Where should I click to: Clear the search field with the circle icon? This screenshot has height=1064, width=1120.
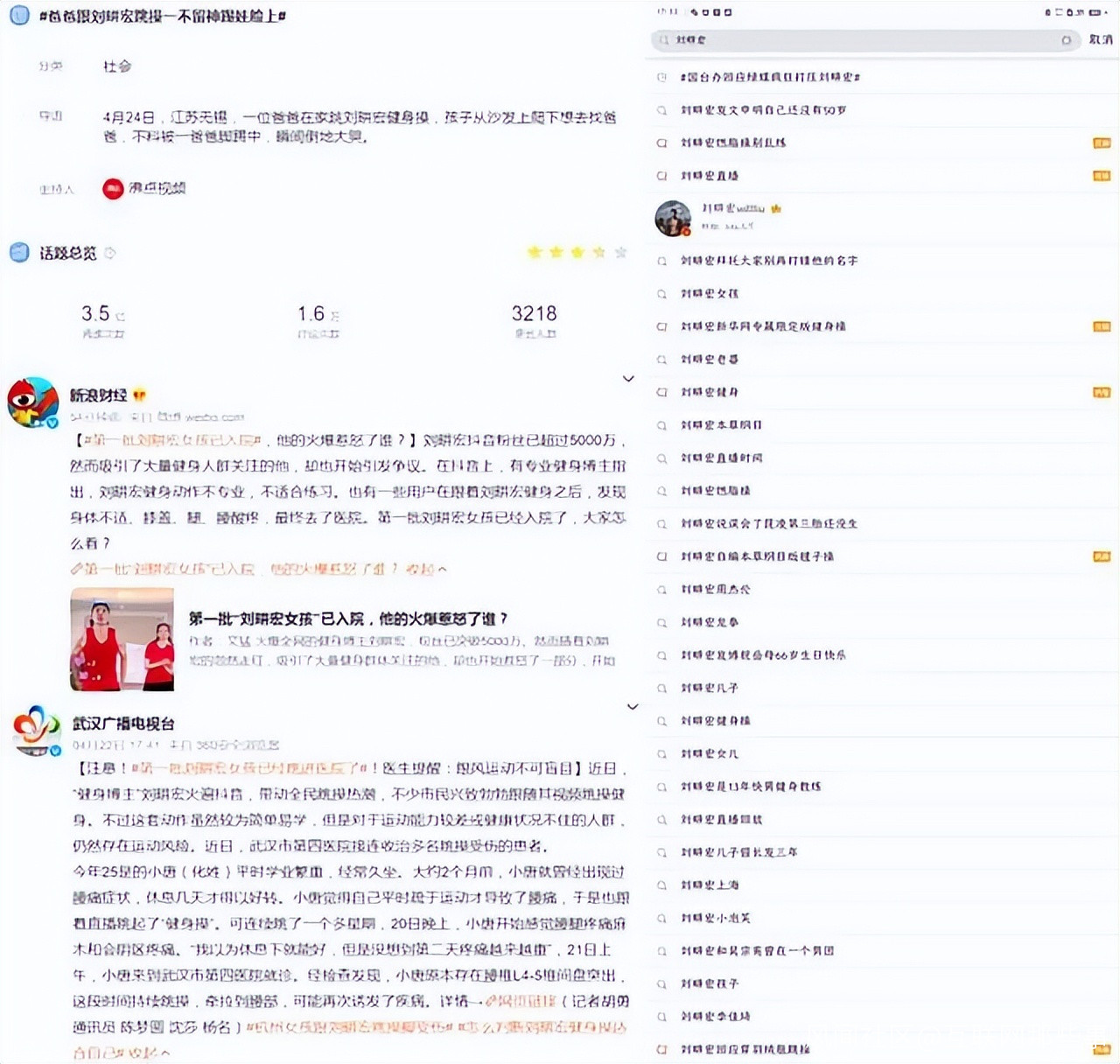click(1066, 40)
